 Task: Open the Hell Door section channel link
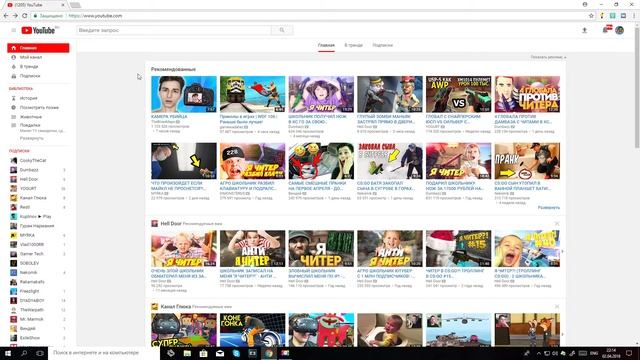point(171,224)
